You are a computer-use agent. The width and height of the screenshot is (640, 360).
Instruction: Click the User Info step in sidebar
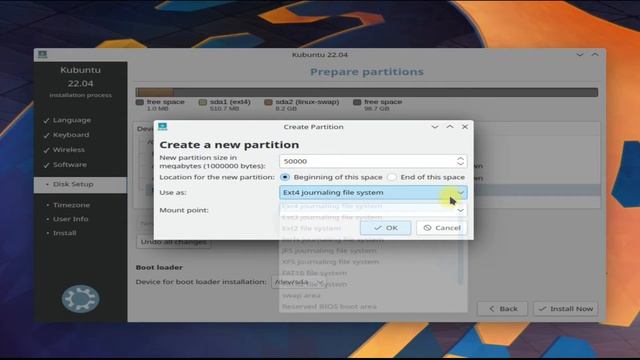click(71, 219)
